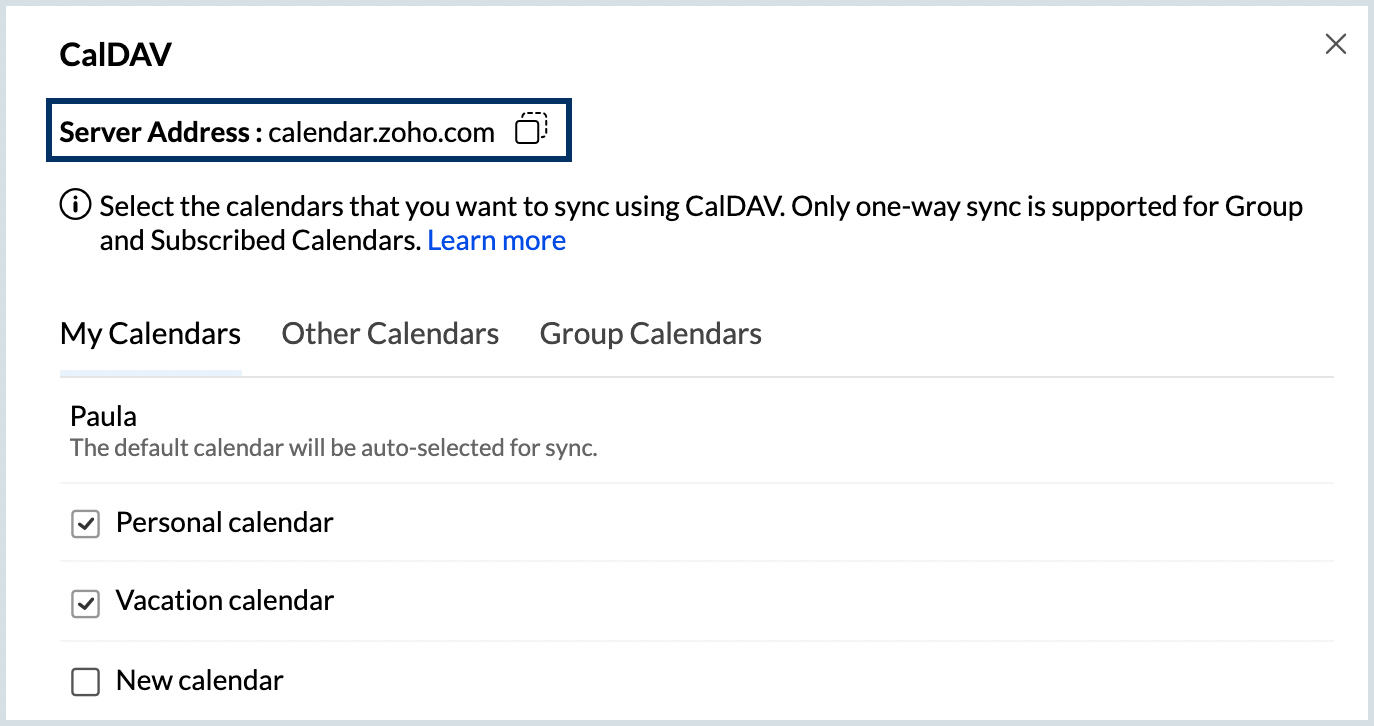Click the info icon beside the sync description
This screenshot has height=726, width=1374.
coord(75,207)
